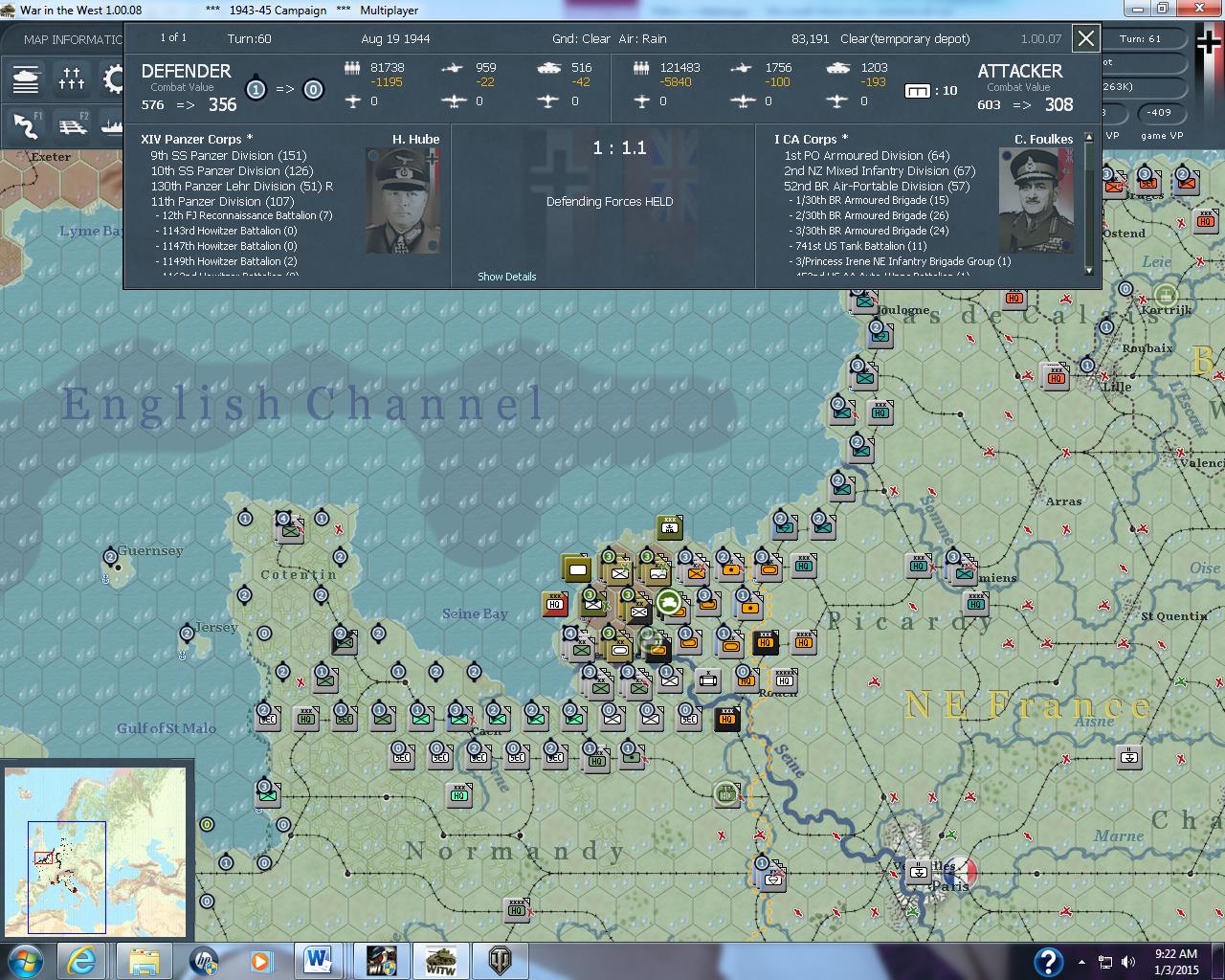The height and width of the screenshot is (980, 1225).
Task: Click the unit list tank icon in the toolbar
Action: 26,78
